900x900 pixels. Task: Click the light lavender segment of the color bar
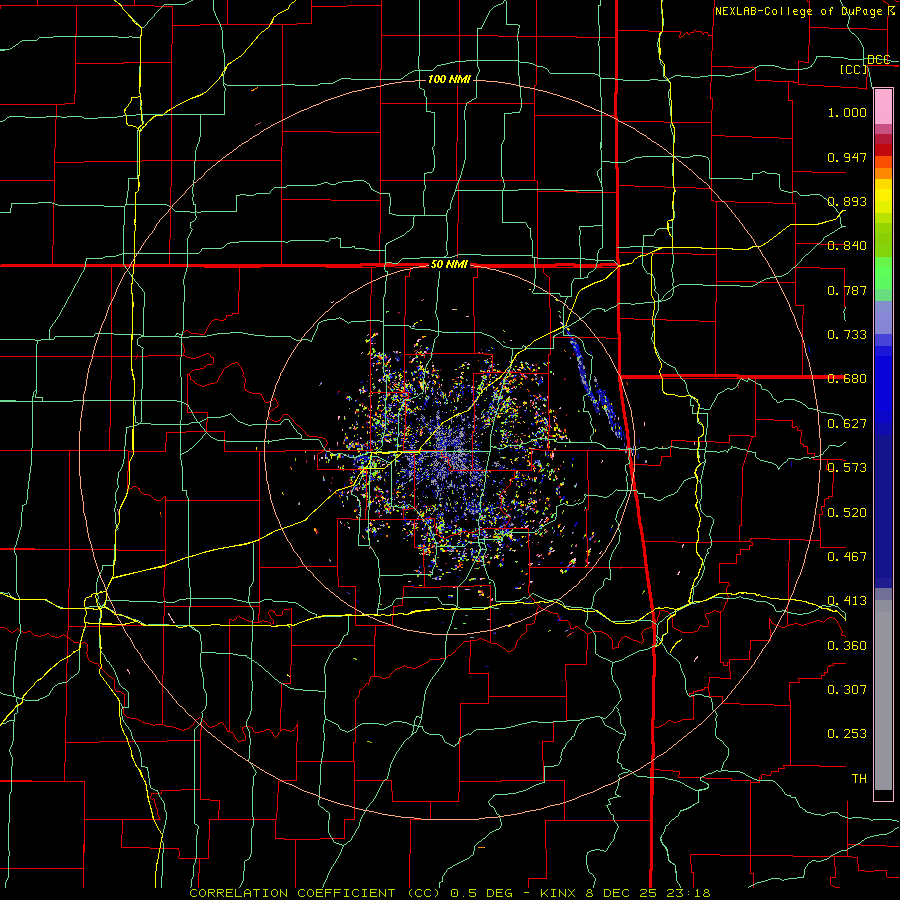(x=883, y=317)
